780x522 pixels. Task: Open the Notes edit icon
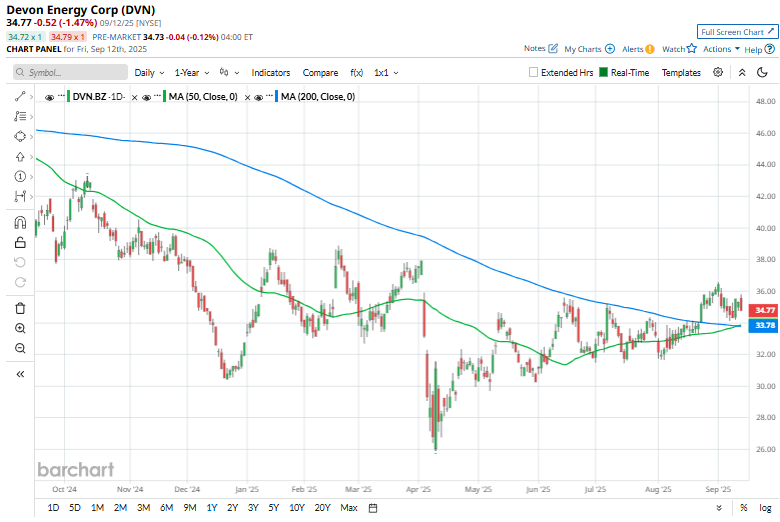553,48
